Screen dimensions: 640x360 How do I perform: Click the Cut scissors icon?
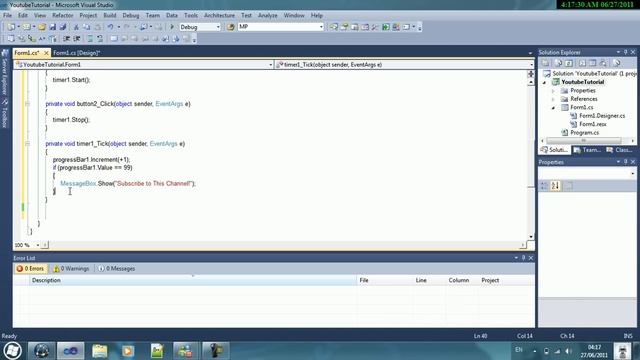click(x=76, y=27)
